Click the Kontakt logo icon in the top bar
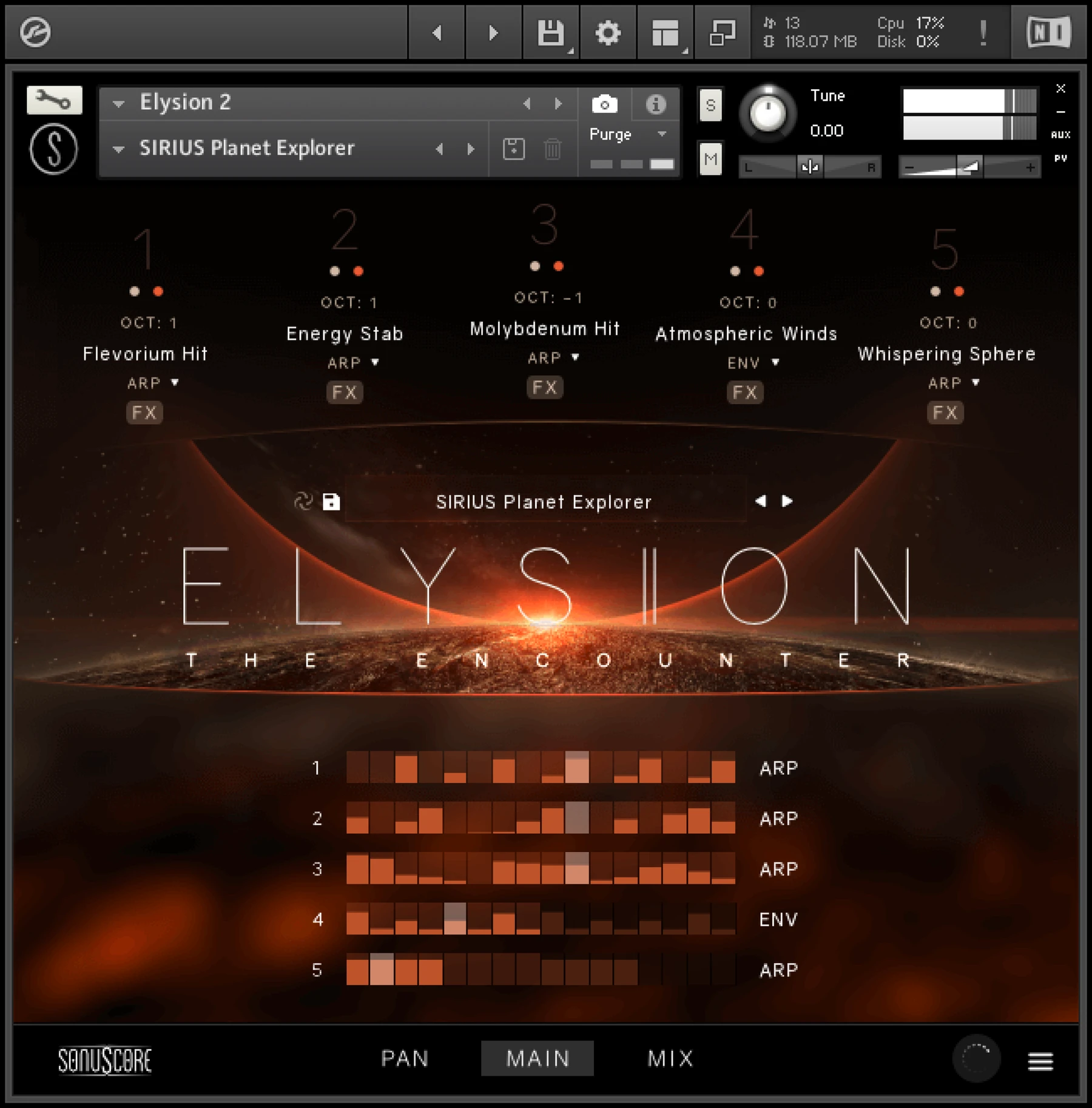 35,32
